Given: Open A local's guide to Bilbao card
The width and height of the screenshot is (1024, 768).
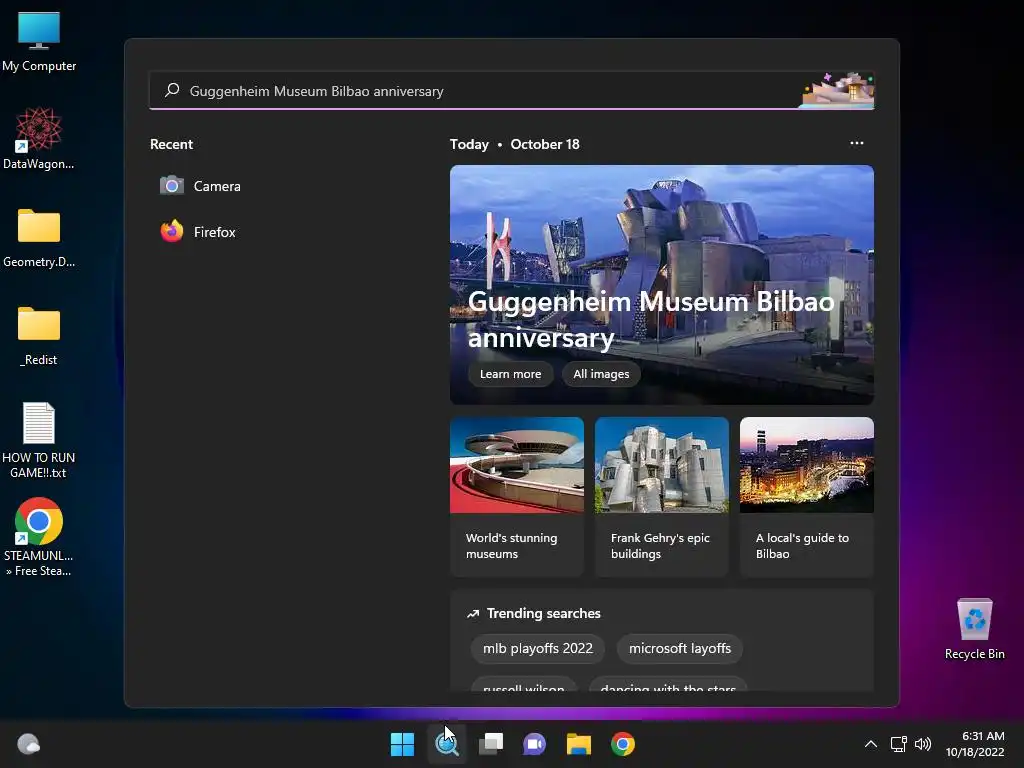Looking at the screenshot, I should click(807, 496).
